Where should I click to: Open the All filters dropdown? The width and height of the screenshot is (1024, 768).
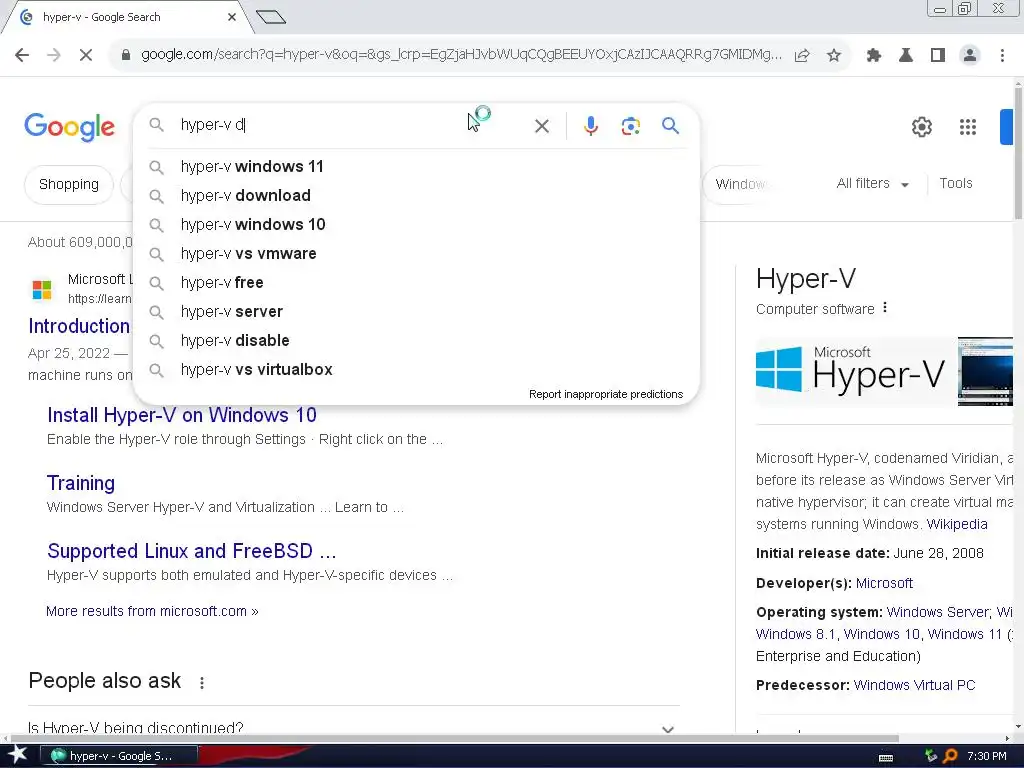coord(872,184)
